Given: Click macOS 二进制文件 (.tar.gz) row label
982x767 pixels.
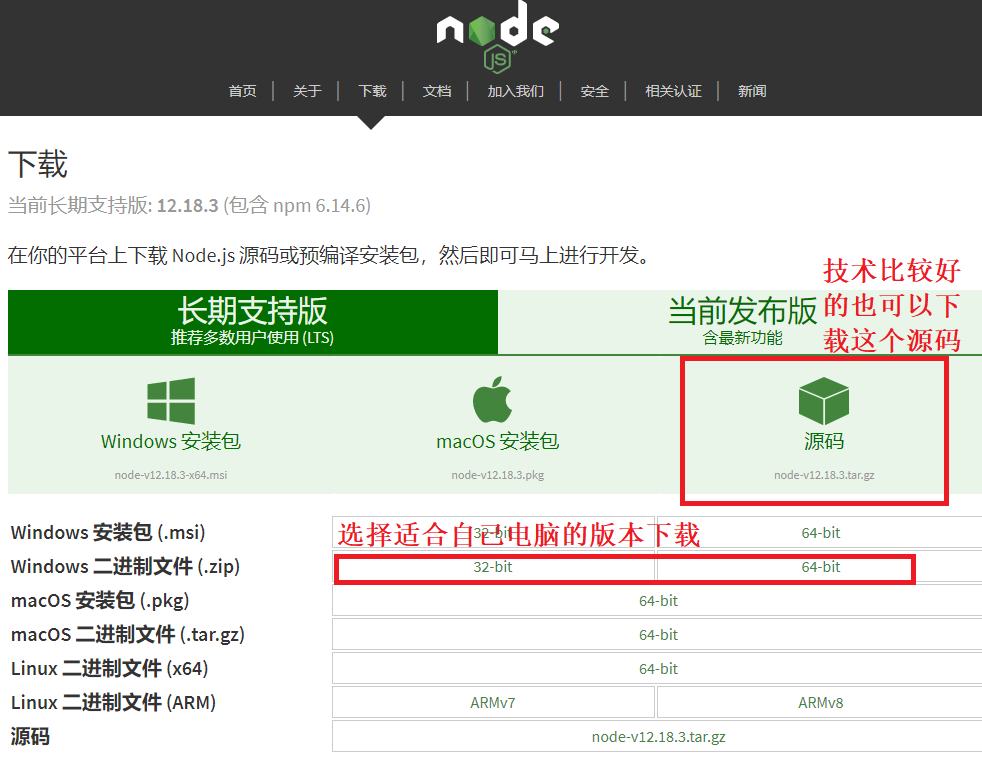Looking at the screenshot, I should click(x=128, y=635).
